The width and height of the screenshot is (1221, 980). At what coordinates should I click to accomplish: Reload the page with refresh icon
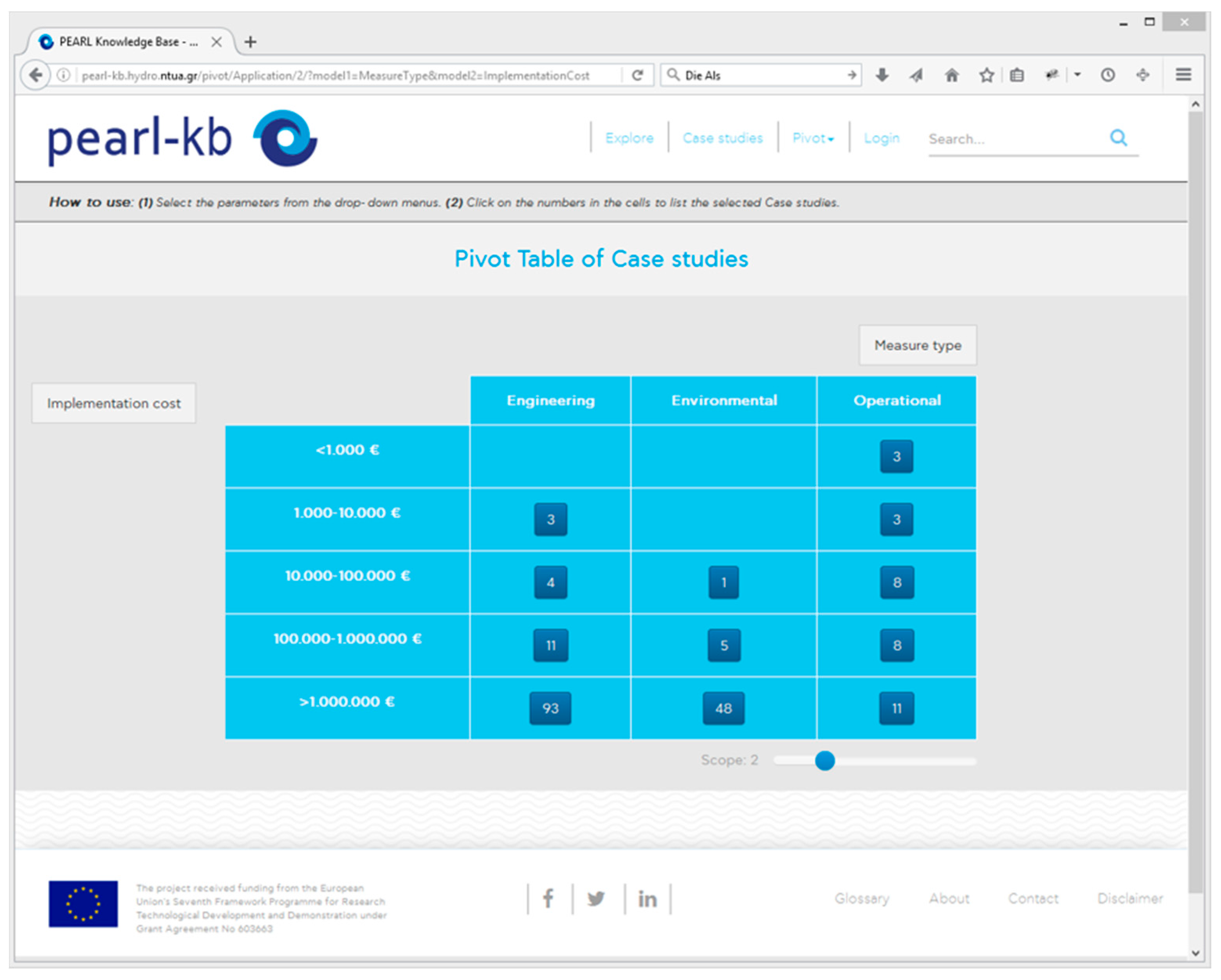[x=637, y=75]
